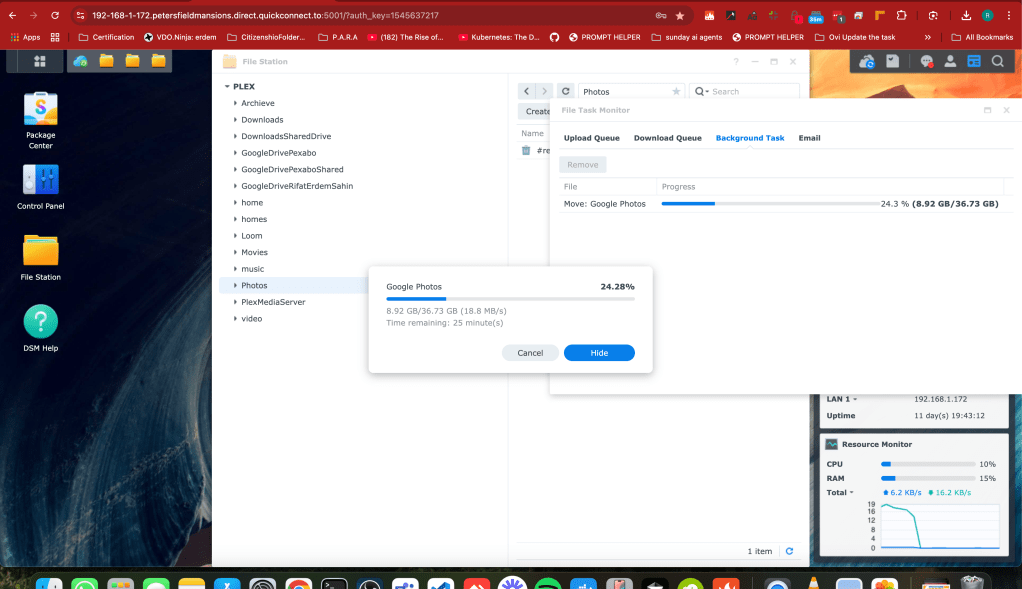
Task: Cancel the Google Photos move
Action: (x=530, y=352)
